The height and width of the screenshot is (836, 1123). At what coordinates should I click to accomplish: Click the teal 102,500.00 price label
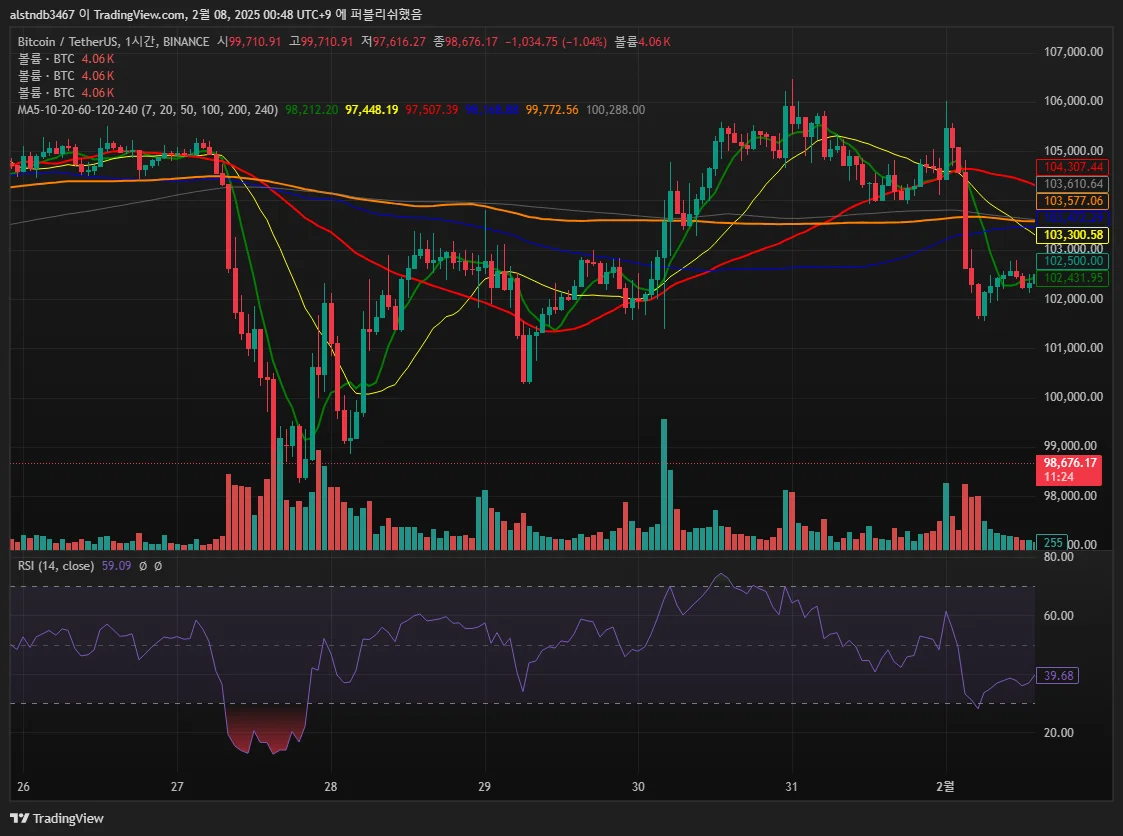1072,261
